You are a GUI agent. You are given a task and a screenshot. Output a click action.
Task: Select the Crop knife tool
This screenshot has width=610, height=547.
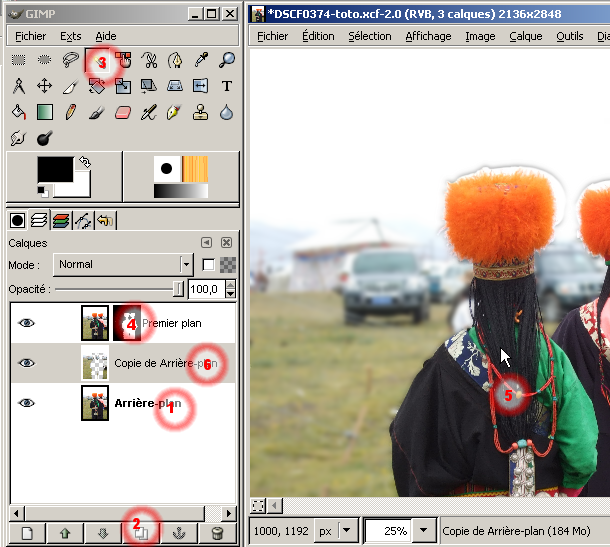pos(70,86)
